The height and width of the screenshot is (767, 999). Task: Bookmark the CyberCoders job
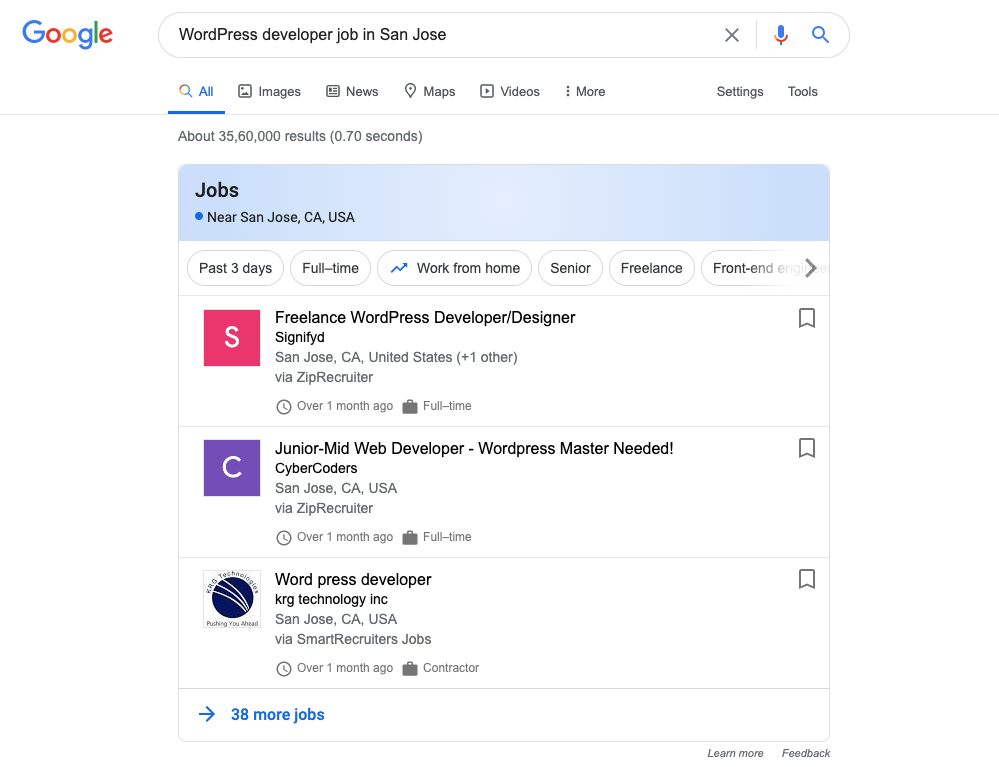click(807, 448)
